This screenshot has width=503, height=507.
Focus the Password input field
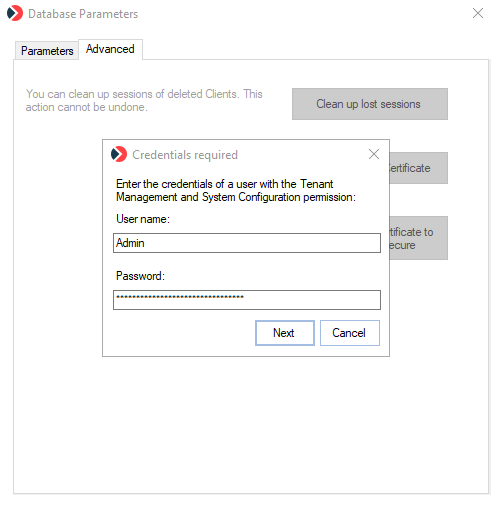pos(247,300)
